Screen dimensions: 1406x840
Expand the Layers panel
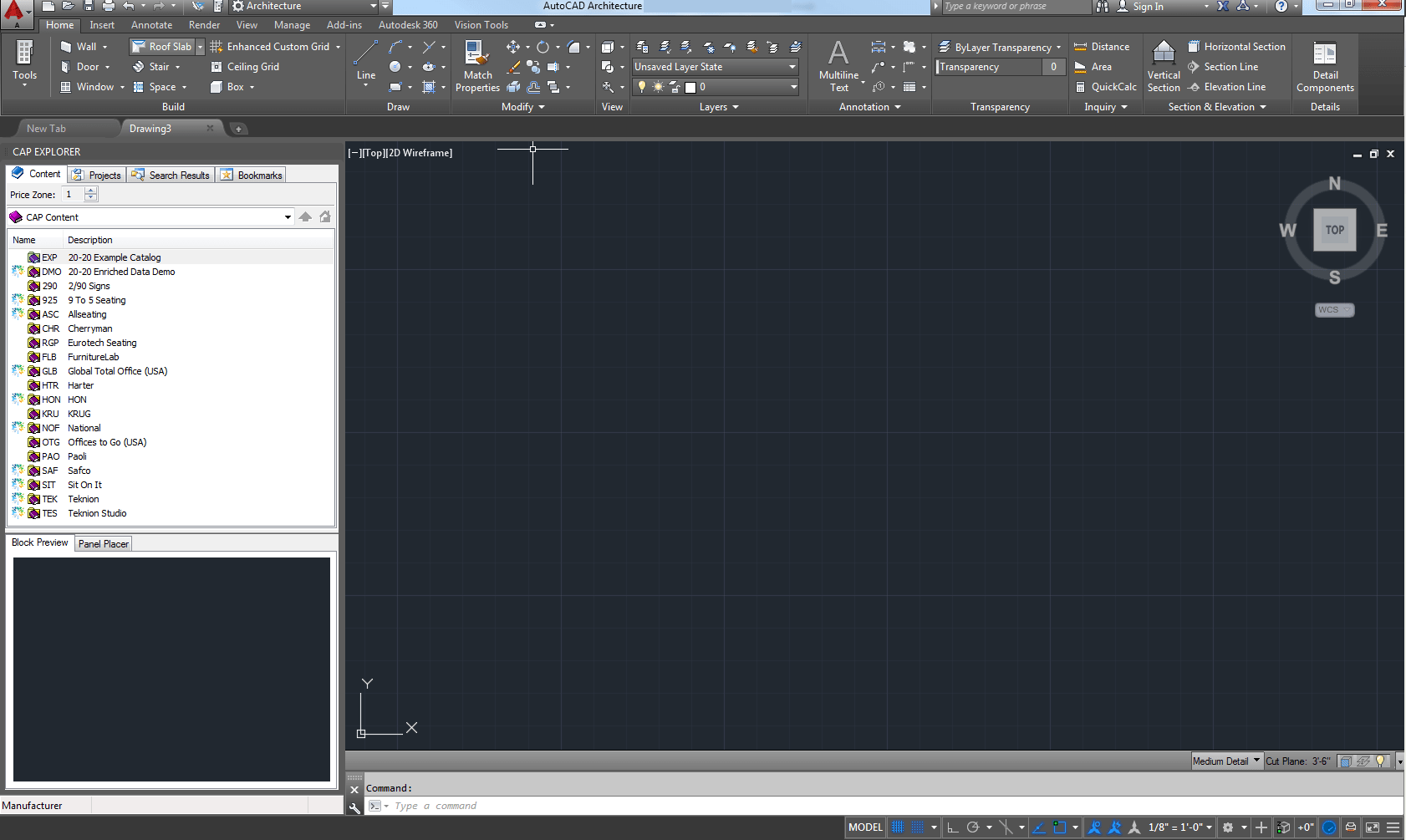point(719,107)
